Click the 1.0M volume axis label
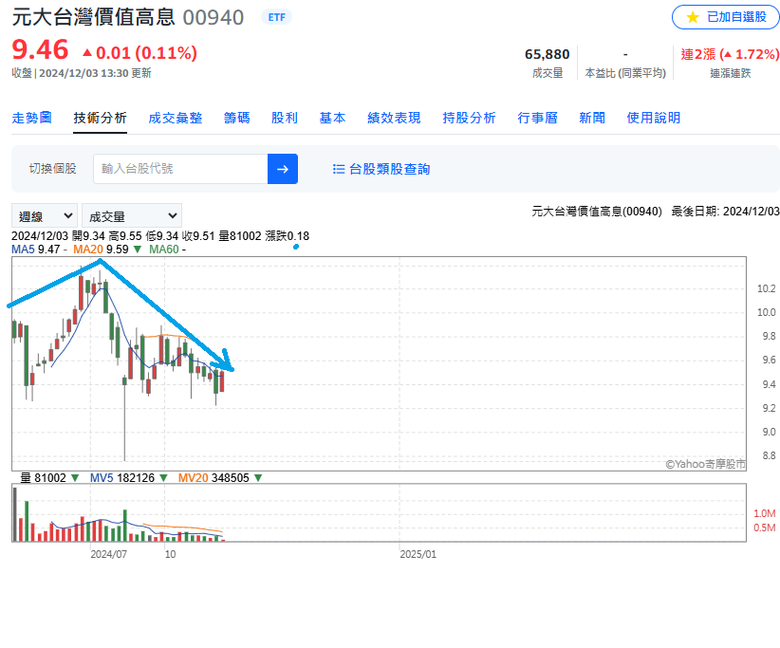 coord(765,513)
